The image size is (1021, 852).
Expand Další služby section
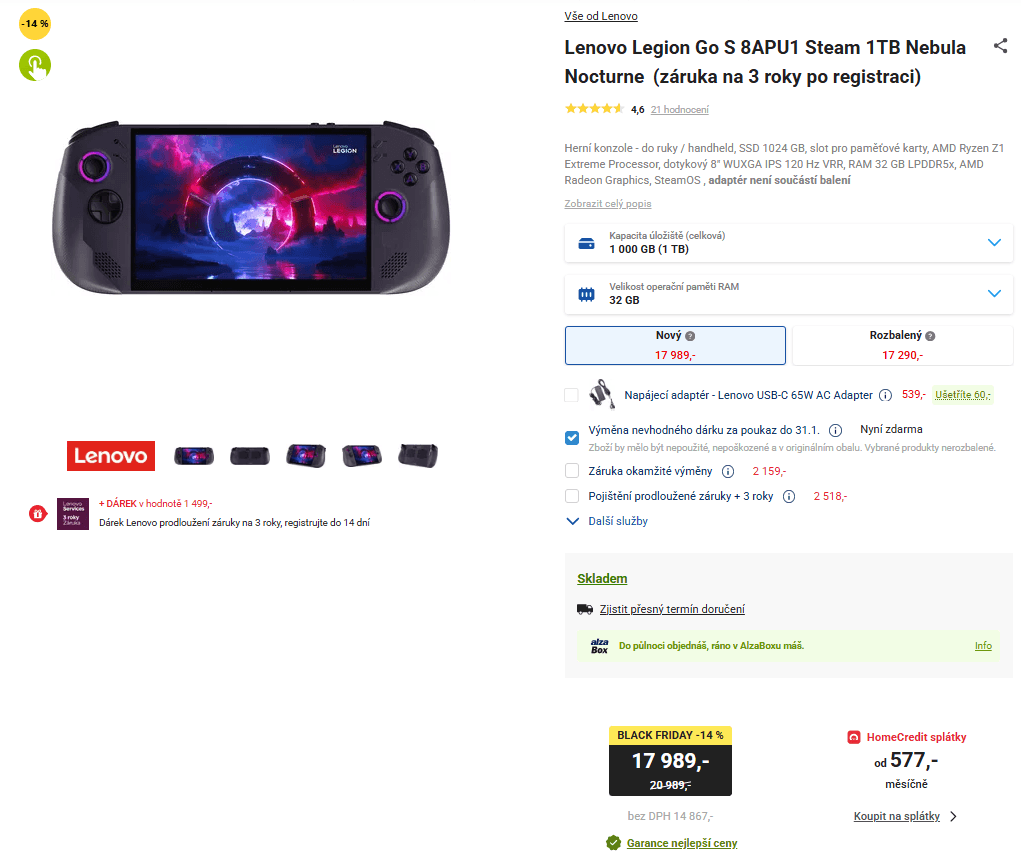[x=608, y=521]
